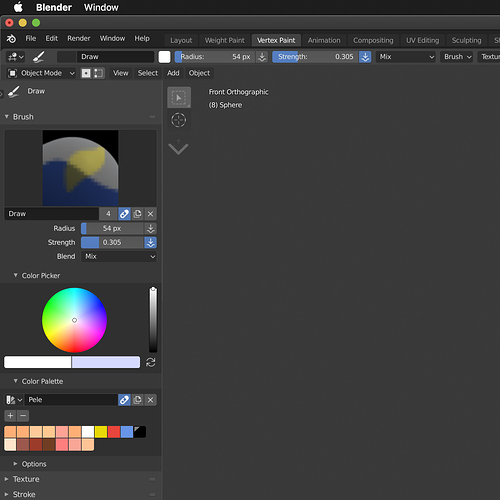
Task: Add a new color to the palette
Action: 10,416
